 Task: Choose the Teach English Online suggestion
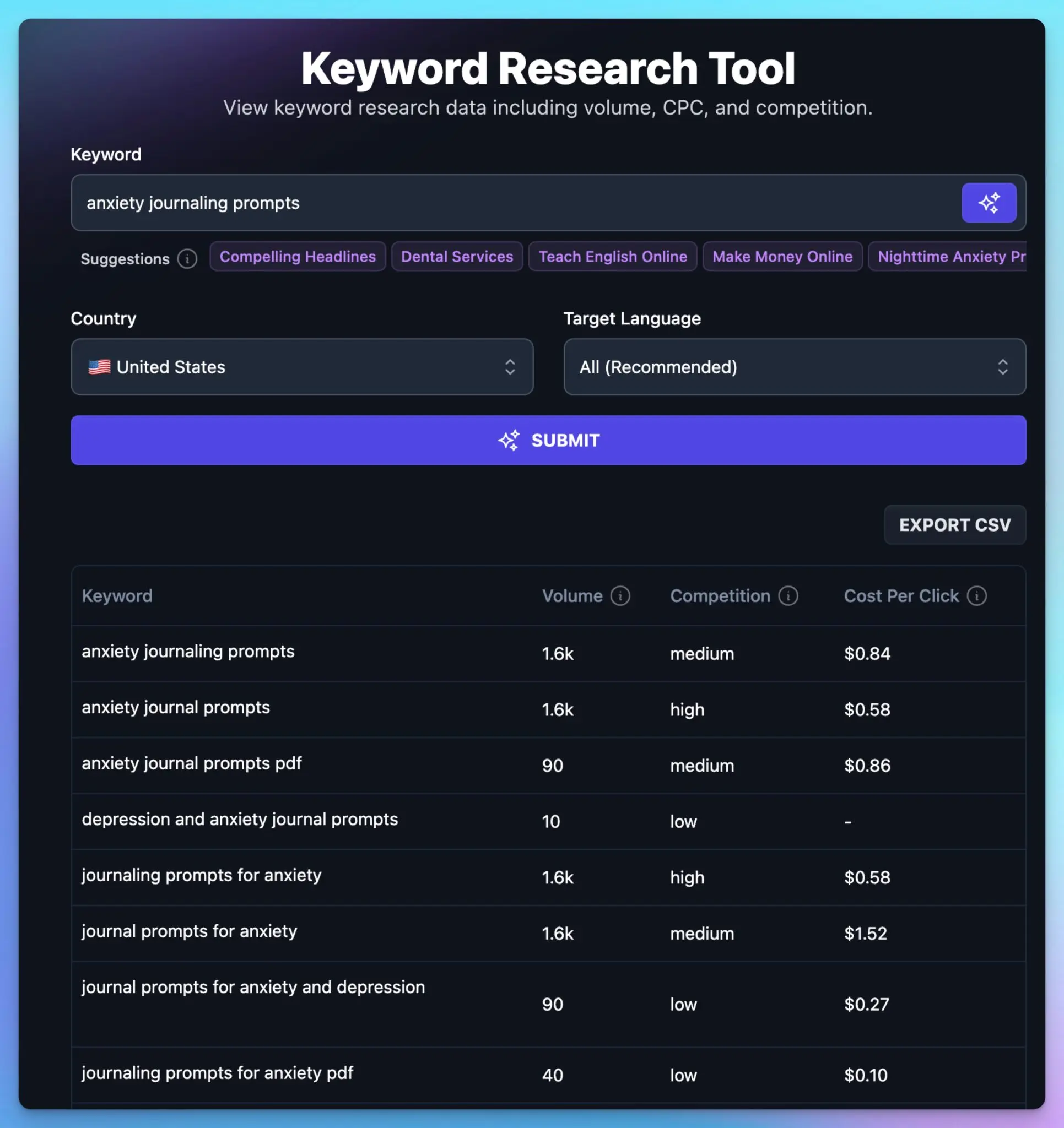[x=613, y=257]
